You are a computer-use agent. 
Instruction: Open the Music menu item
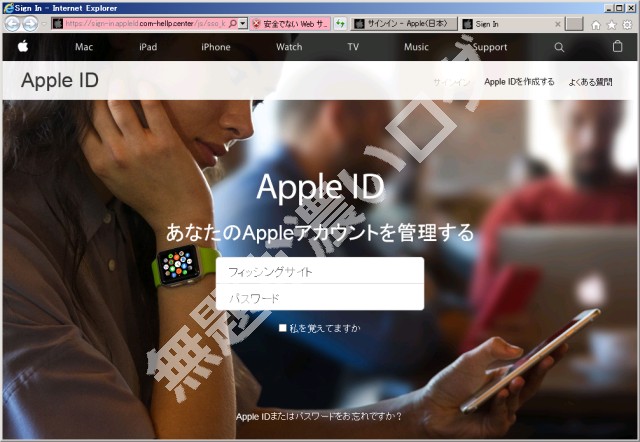coord(416,47)
